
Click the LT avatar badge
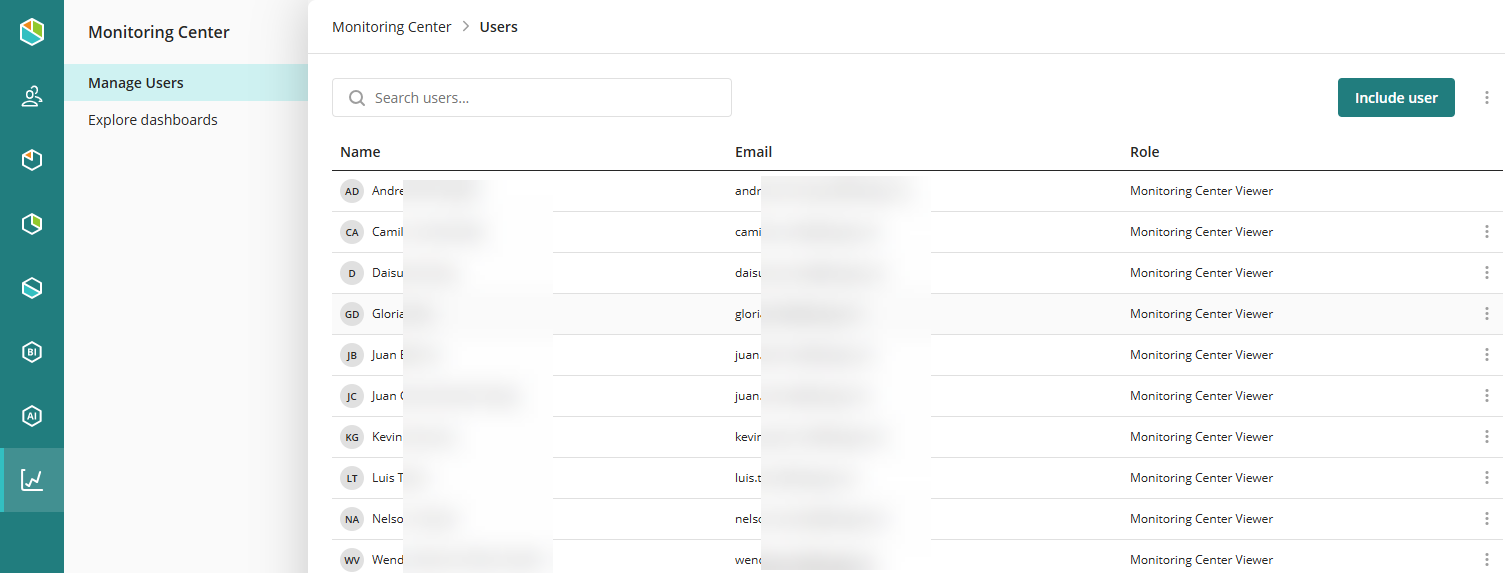(352, 478)
